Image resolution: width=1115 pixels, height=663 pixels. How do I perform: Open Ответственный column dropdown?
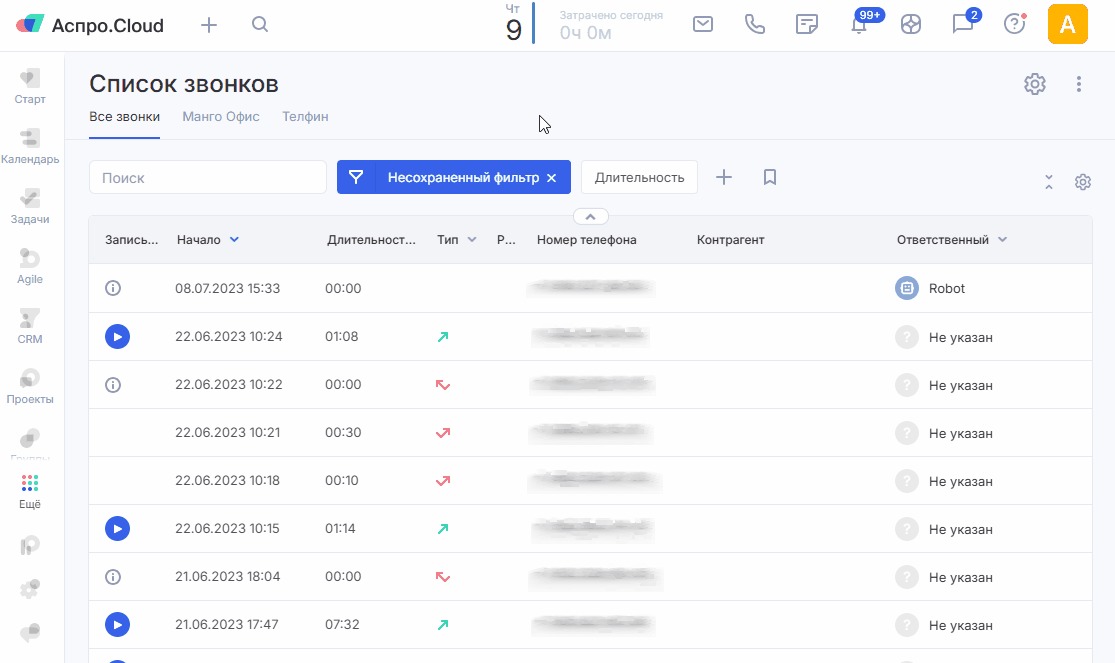pyautogui.click(x=1003, y=240)
